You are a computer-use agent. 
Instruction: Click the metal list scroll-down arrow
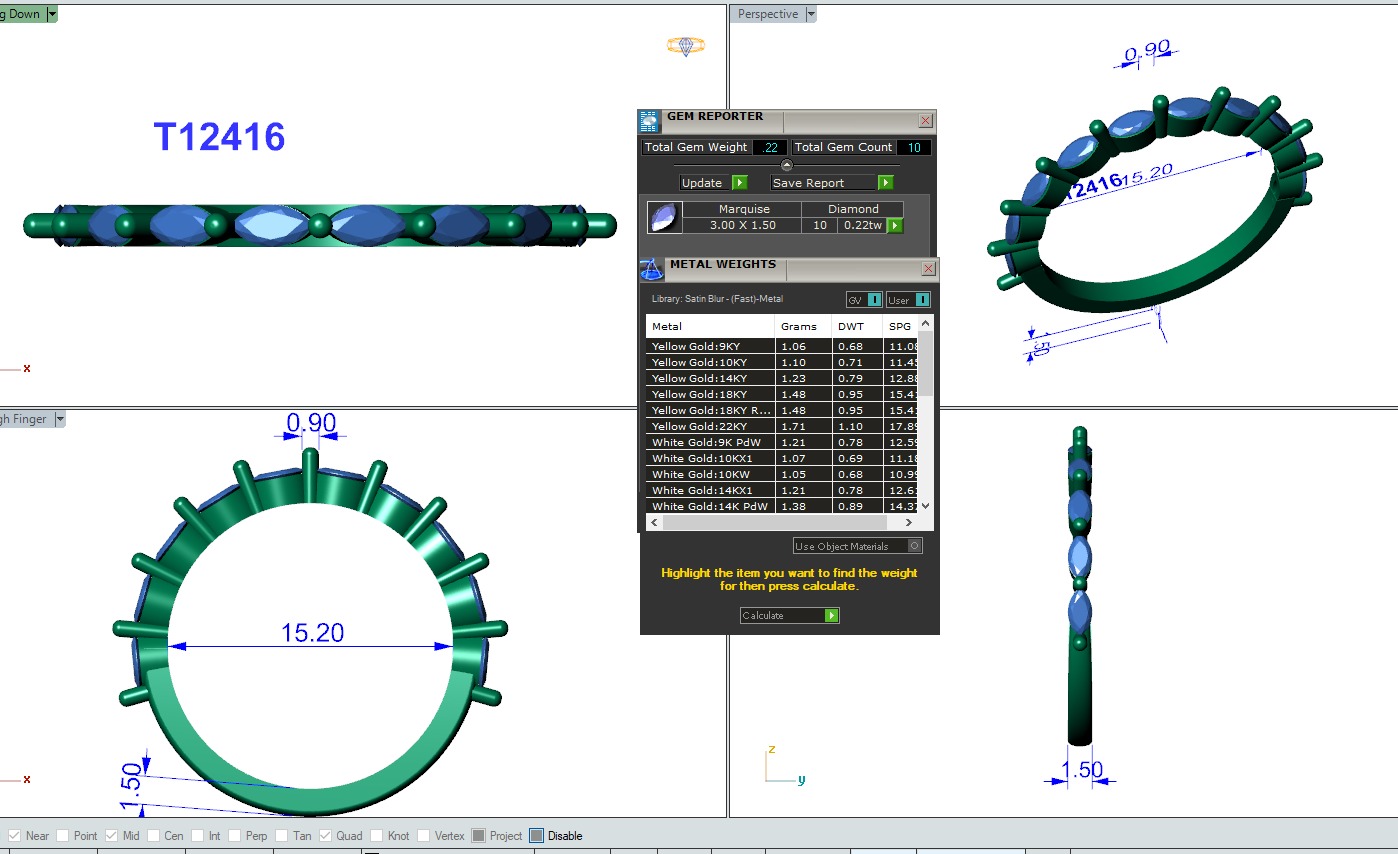[x=925, y=506]
